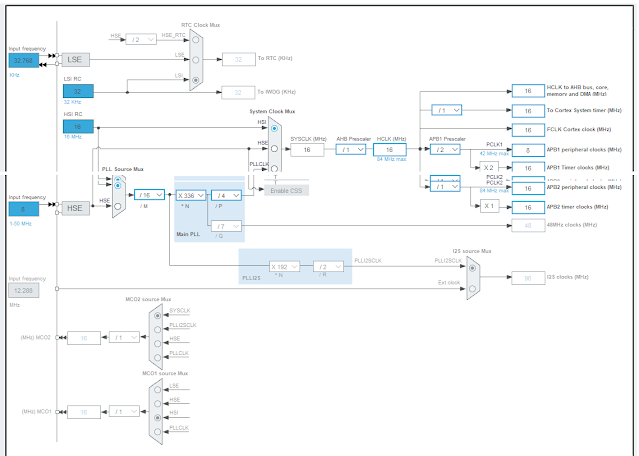
Task: Click the 48MHz clocks output value
Action: 528,225
